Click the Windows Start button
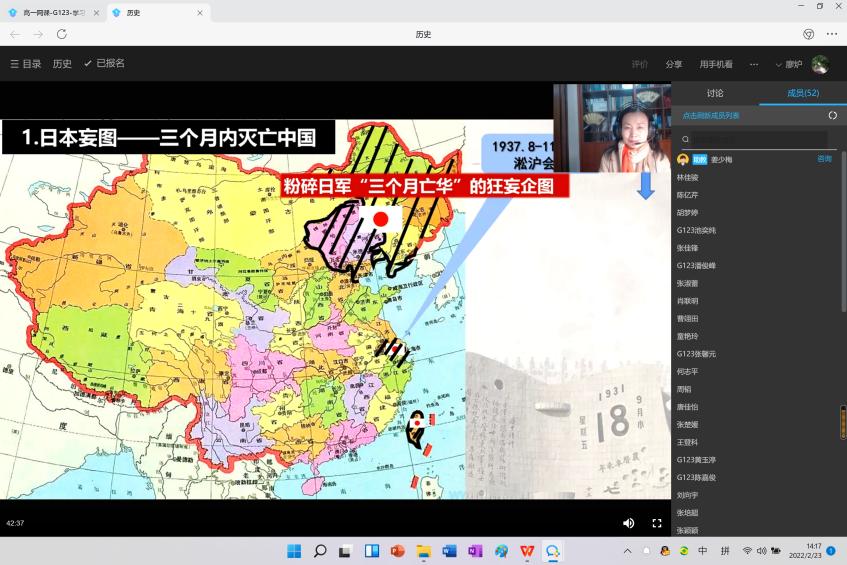Image resolution: width=847 pixels, height=565 pixels. click(x=294, y=551)
